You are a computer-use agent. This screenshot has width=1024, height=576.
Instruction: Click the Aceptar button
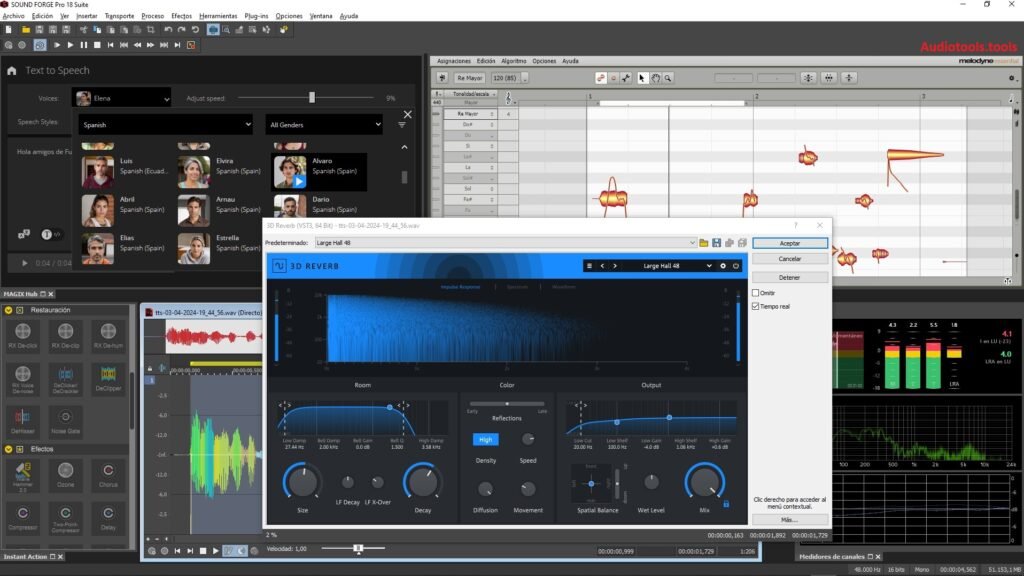[789, 243]
